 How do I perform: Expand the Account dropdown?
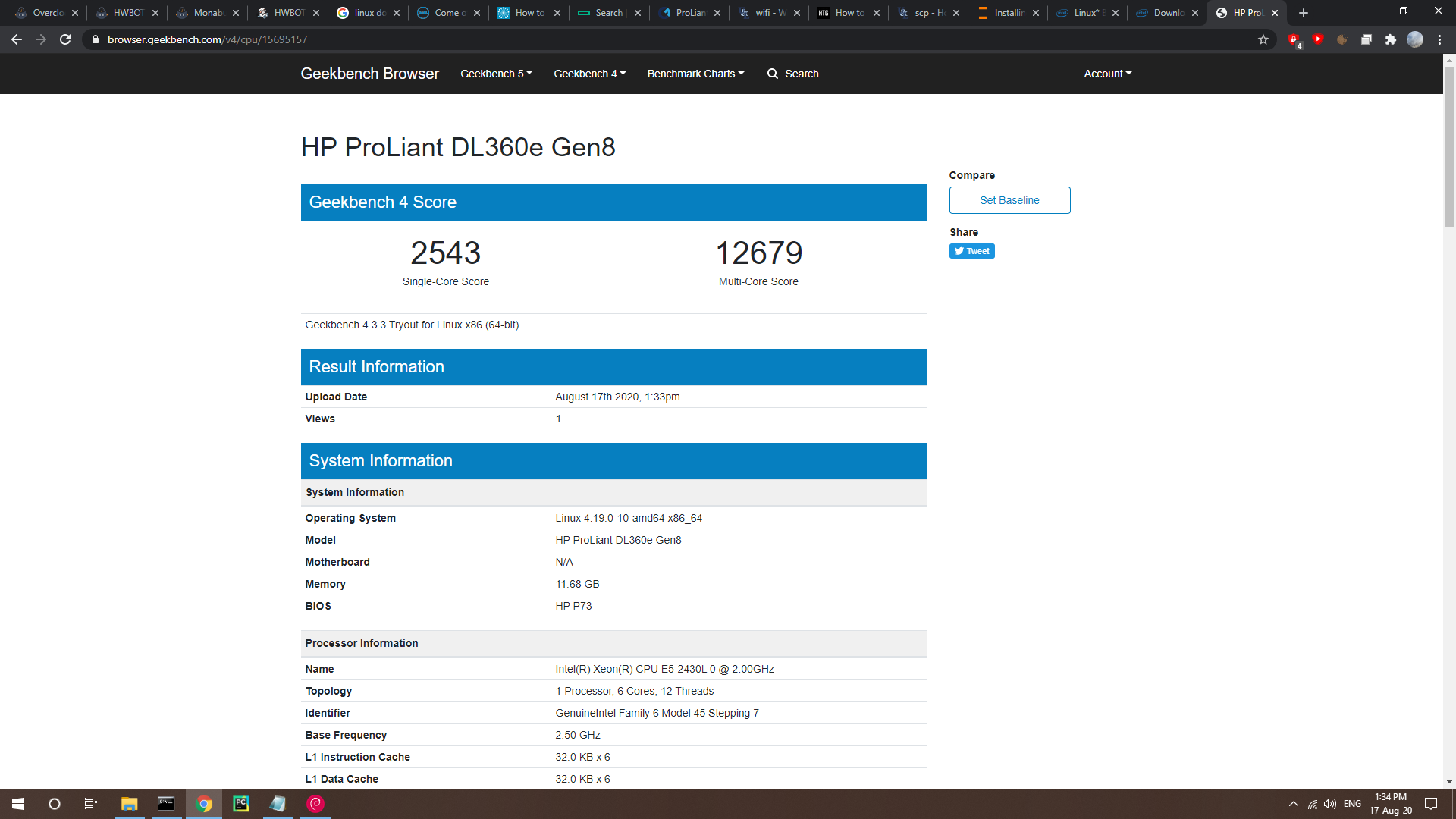(x=1107, y=74)
